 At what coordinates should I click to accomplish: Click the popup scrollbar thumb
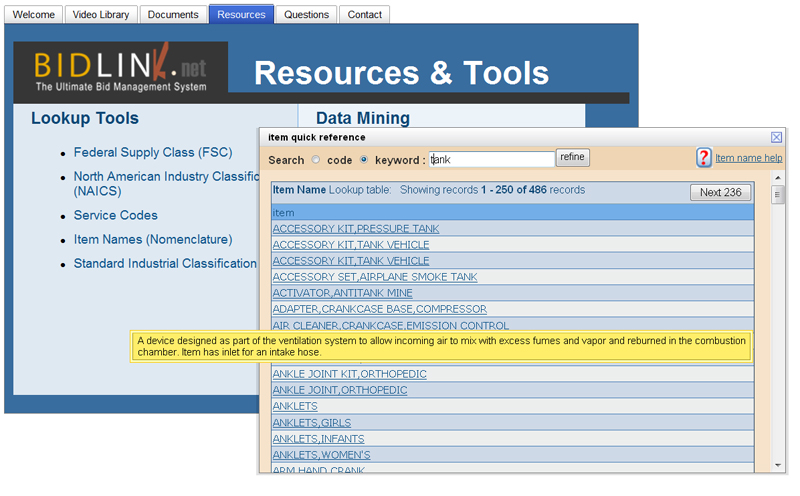[778, 194]
